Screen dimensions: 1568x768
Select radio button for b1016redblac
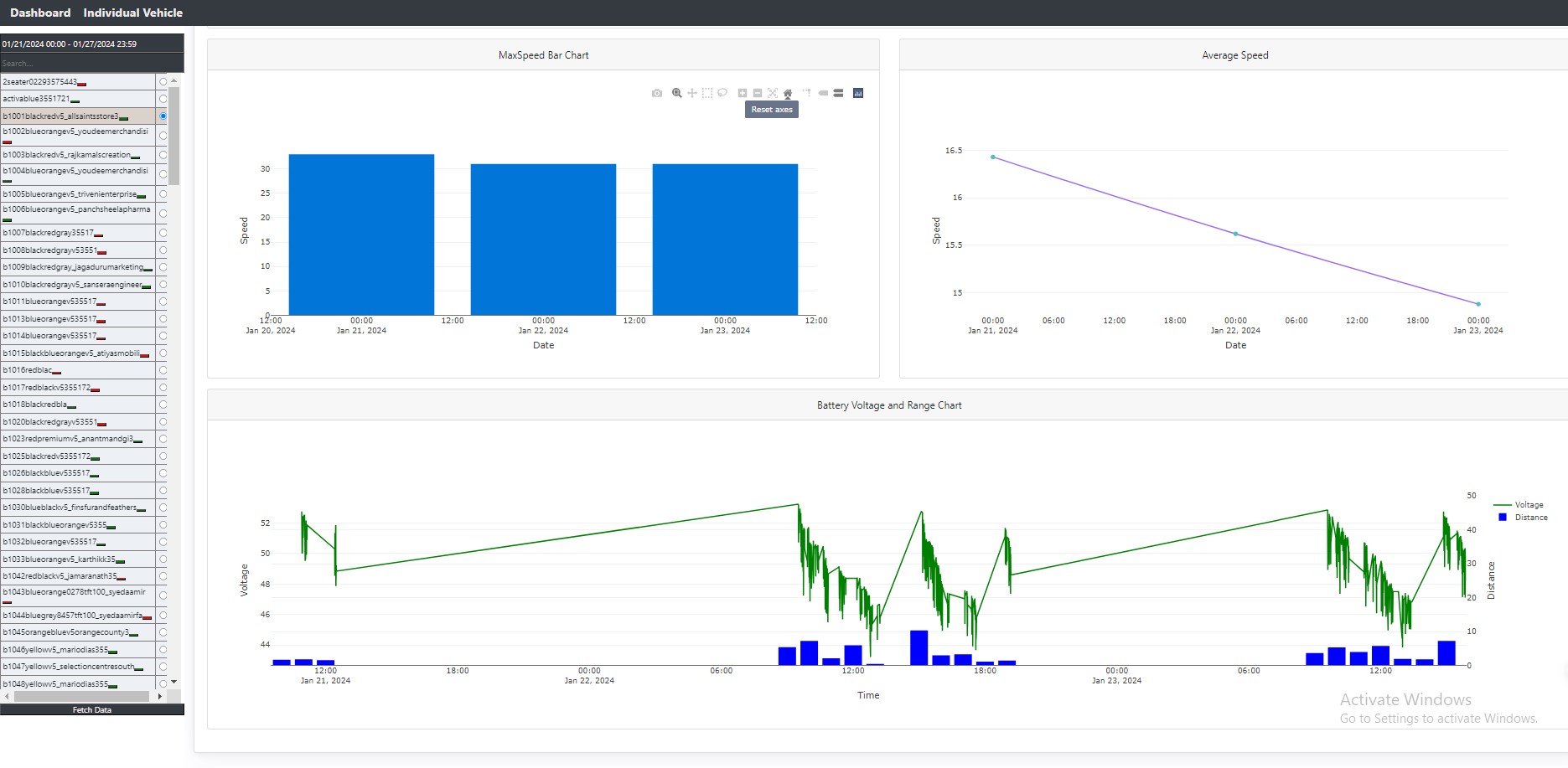click(163, 370)
